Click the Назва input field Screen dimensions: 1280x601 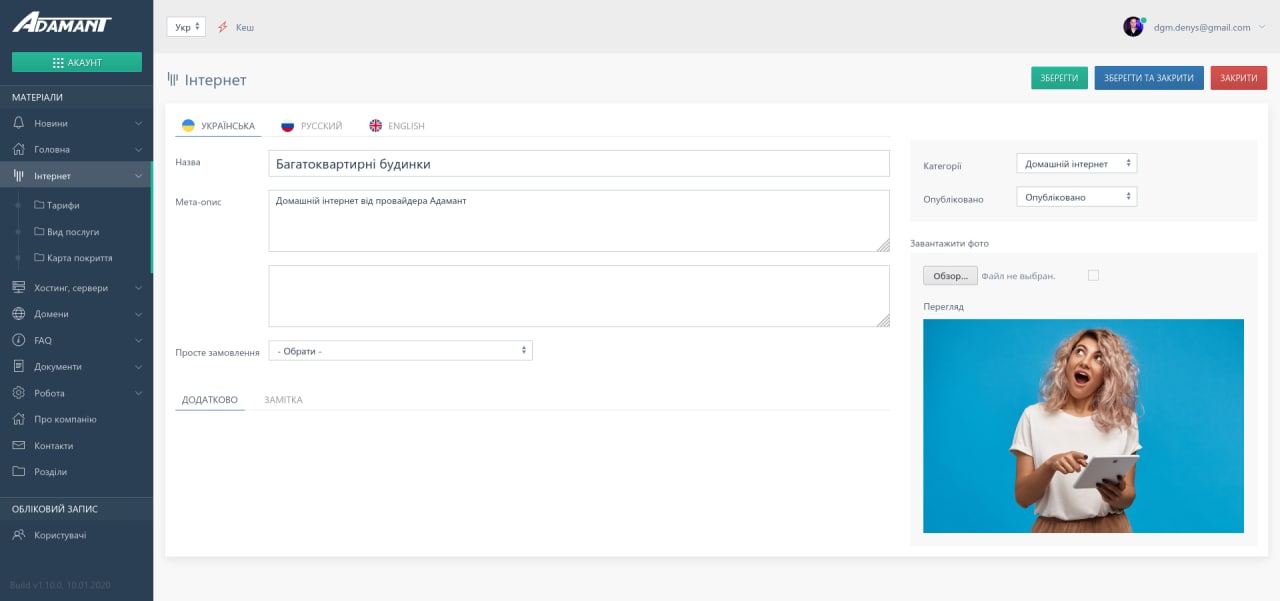579,163
